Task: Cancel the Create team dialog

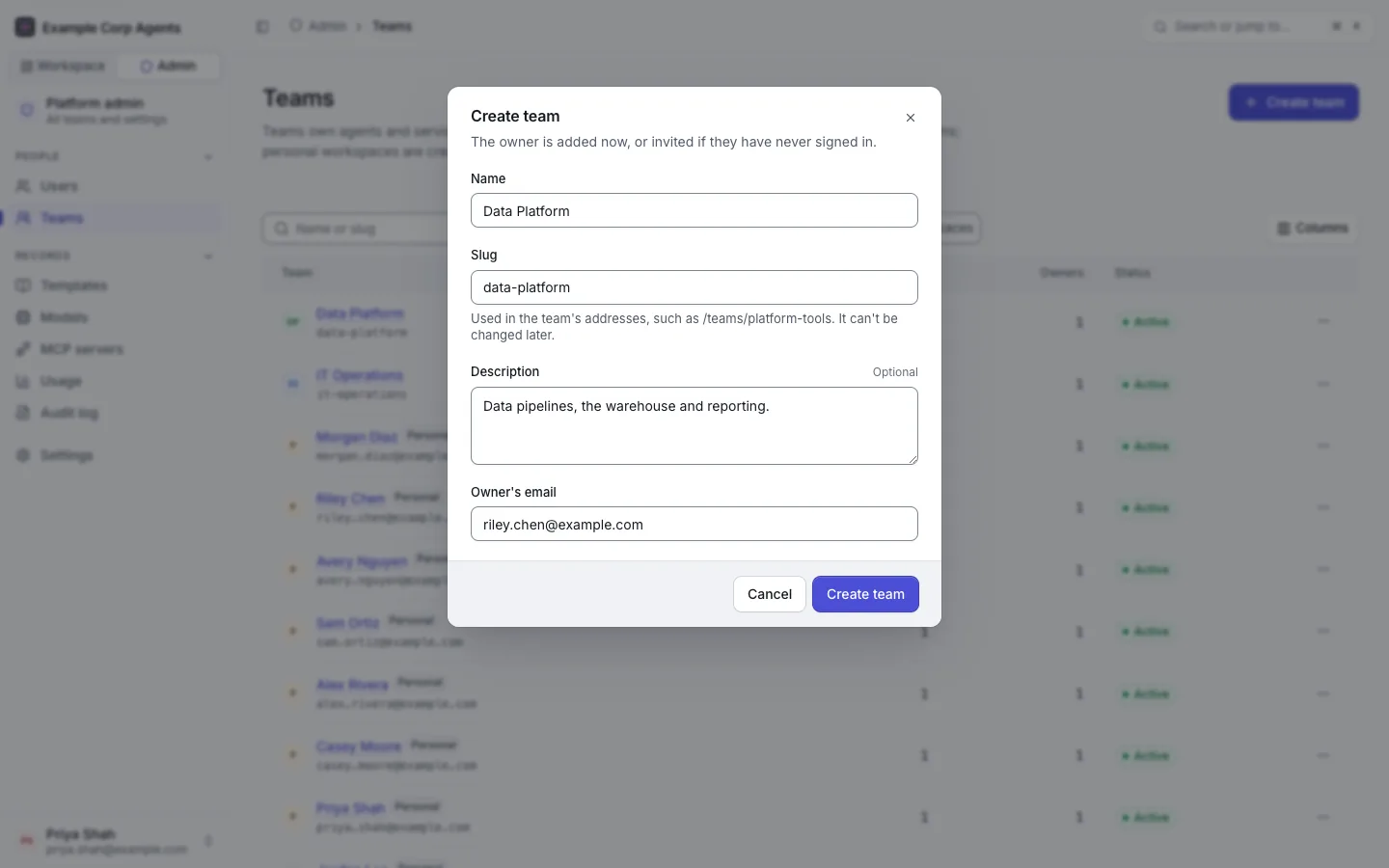Action: tap(770, 594)
